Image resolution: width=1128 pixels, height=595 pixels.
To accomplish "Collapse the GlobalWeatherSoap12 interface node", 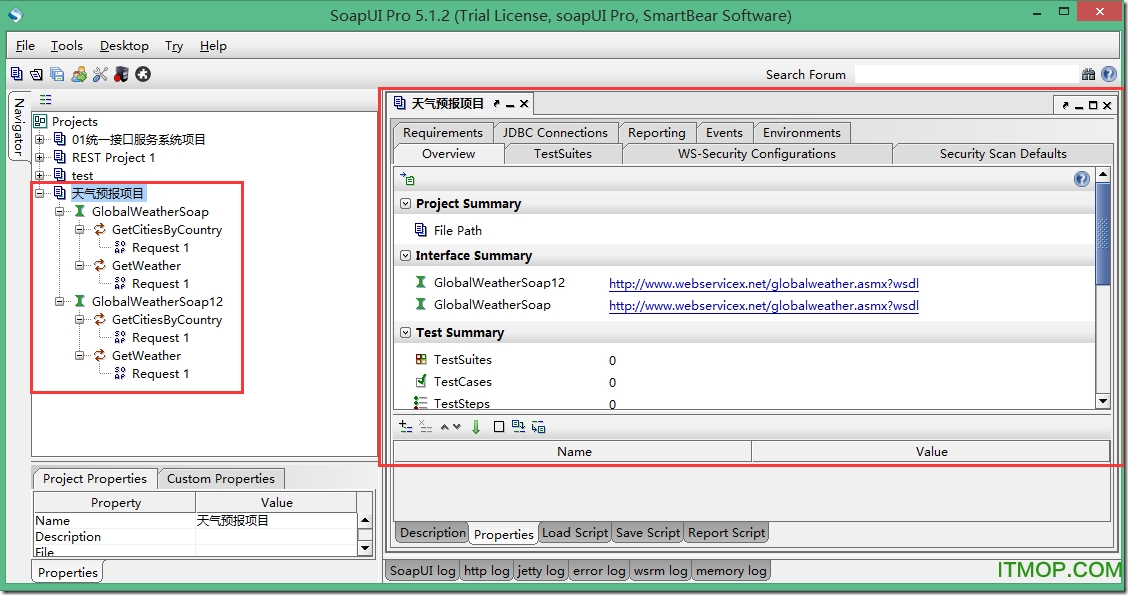I will (60, 301).
